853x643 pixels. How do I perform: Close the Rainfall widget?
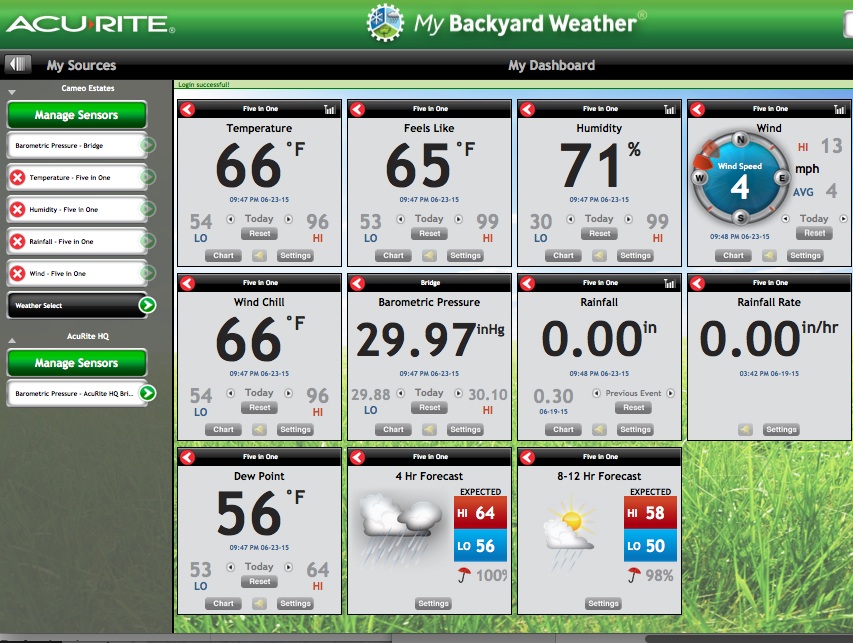527,283
